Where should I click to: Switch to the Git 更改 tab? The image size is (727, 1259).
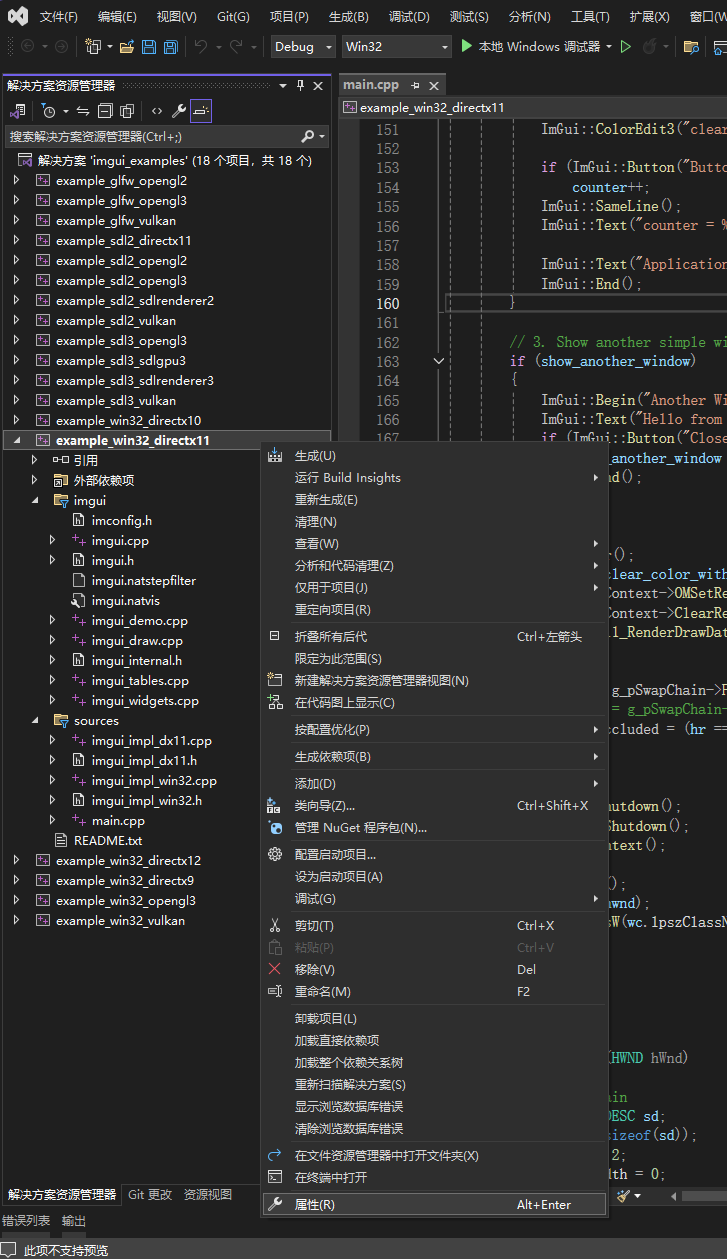pyautogui.click(x=150, y=1195)
